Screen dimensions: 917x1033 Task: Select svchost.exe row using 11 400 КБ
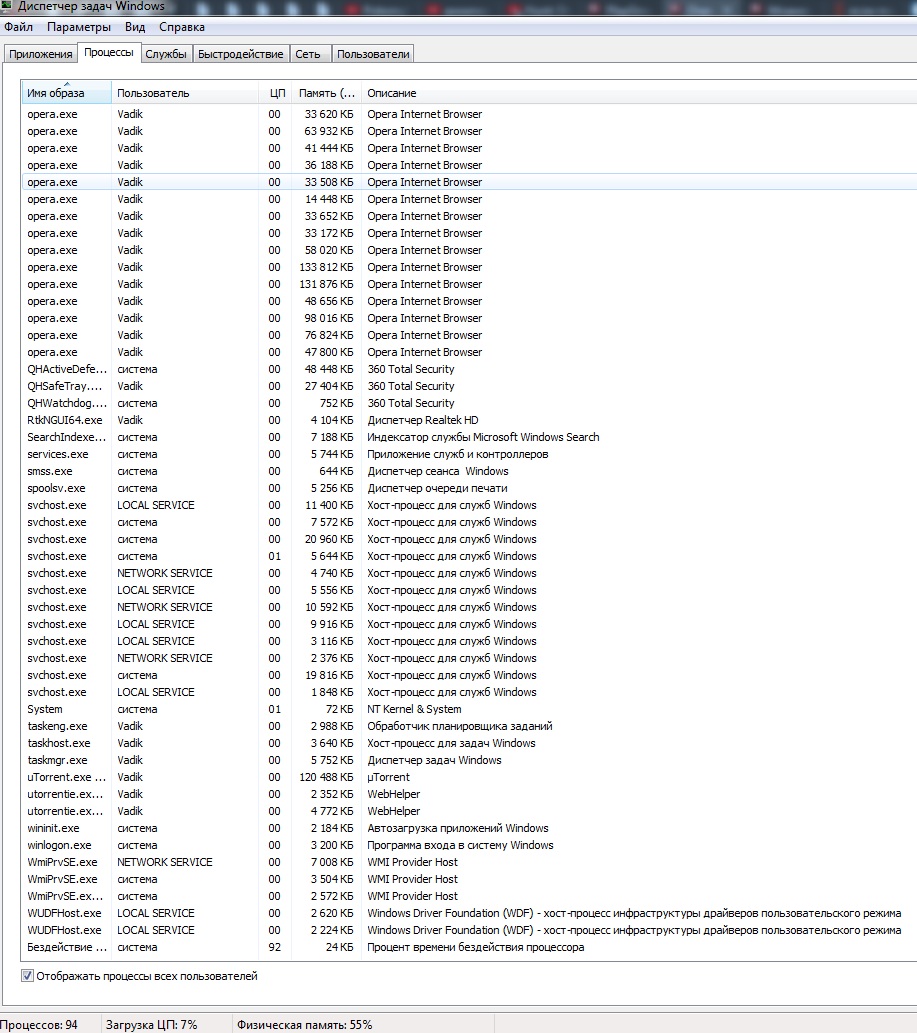point(469,505)
